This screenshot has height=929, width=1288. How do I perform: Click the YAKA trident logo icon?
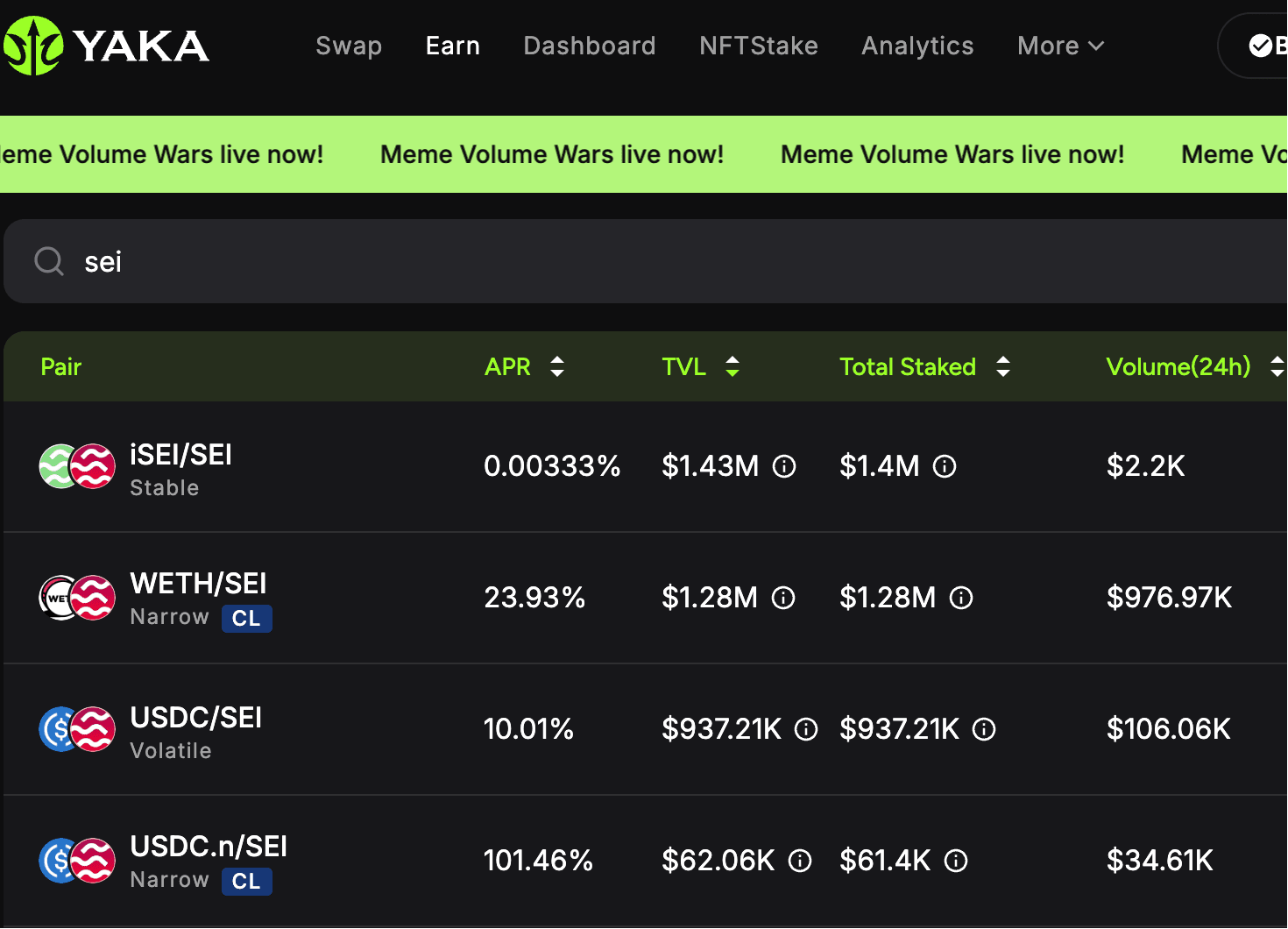click(32, 46)
